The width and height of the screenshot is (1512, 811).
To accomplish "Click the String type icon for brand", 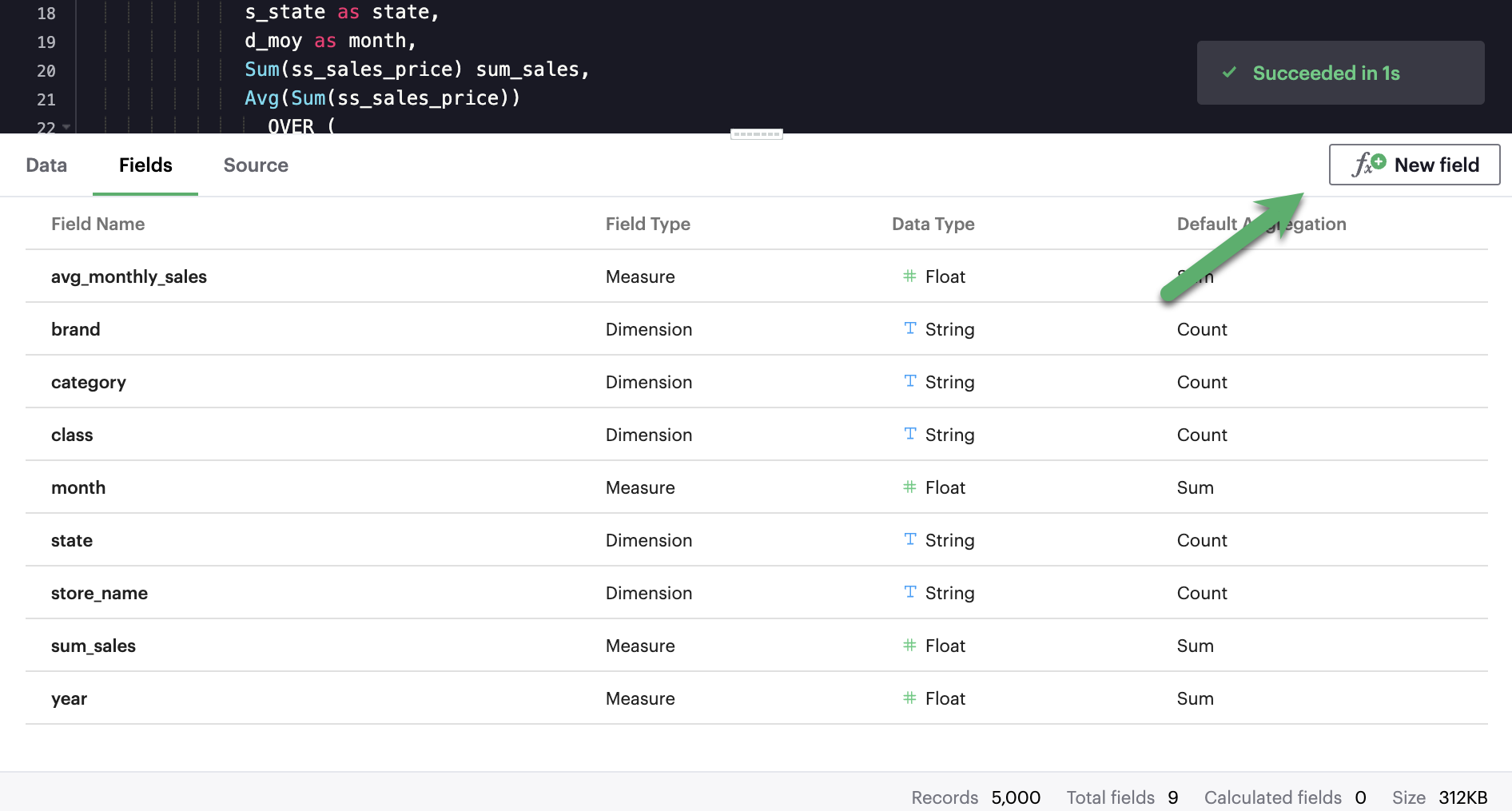I will pos(909,328).
